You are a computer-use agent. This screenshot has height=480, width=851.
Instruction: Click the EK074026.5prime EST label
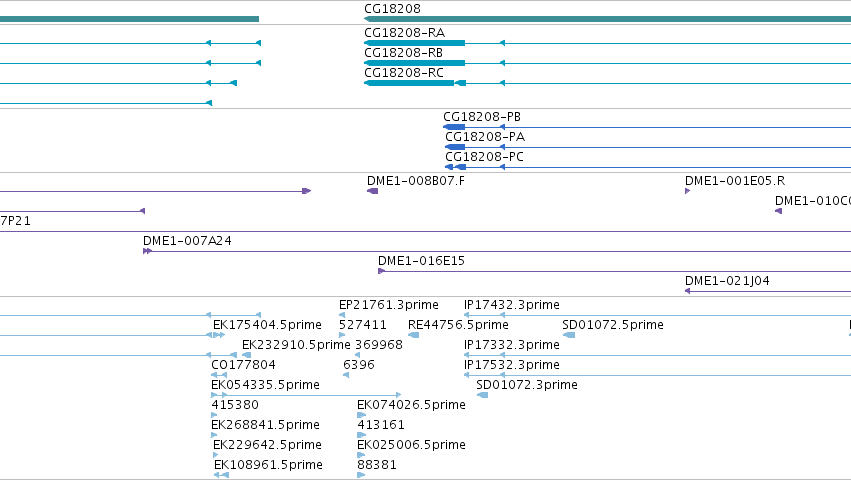[411, 405]
